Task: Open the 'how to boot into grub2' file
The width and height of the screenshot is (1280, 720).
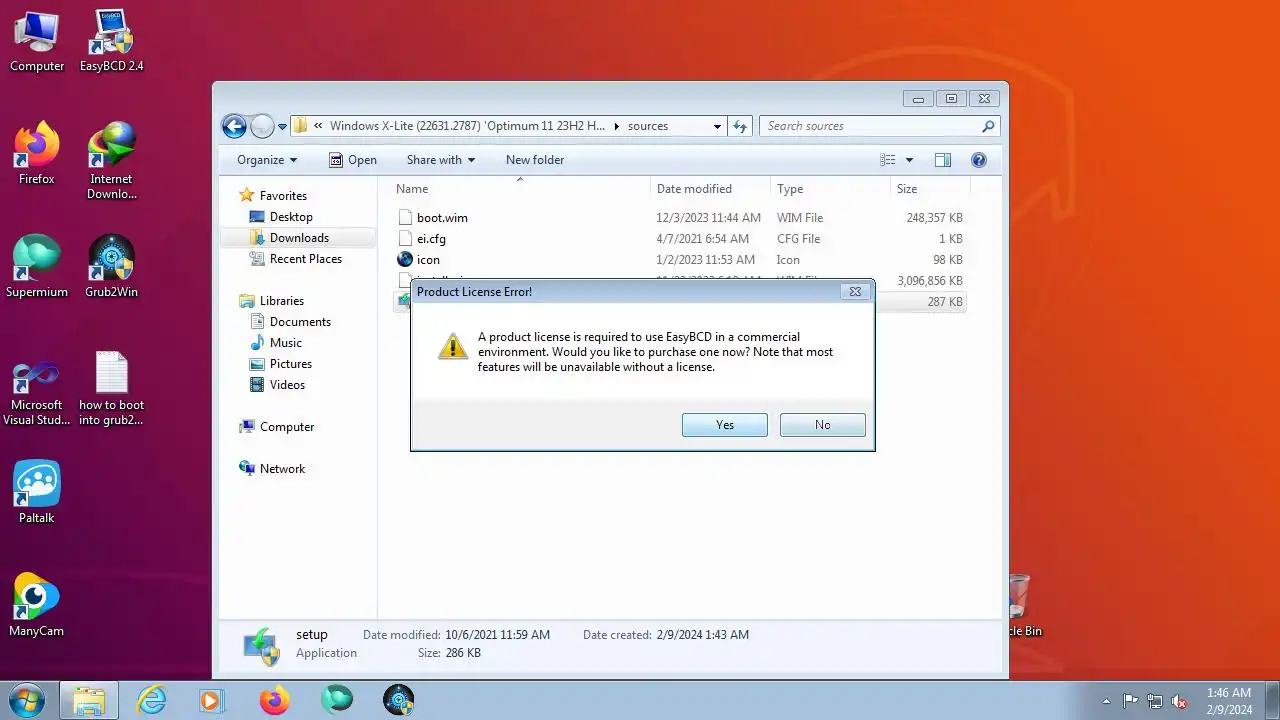Action: (x=111, y=388)
